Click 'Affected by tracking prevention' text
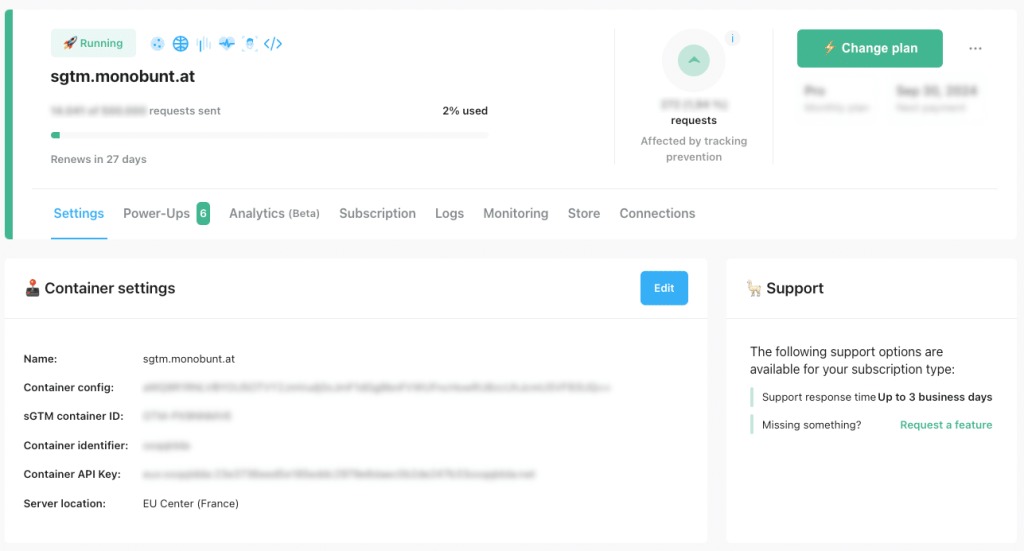The width and height of the screenshot is (1024, 551). [x=694, y=149]
